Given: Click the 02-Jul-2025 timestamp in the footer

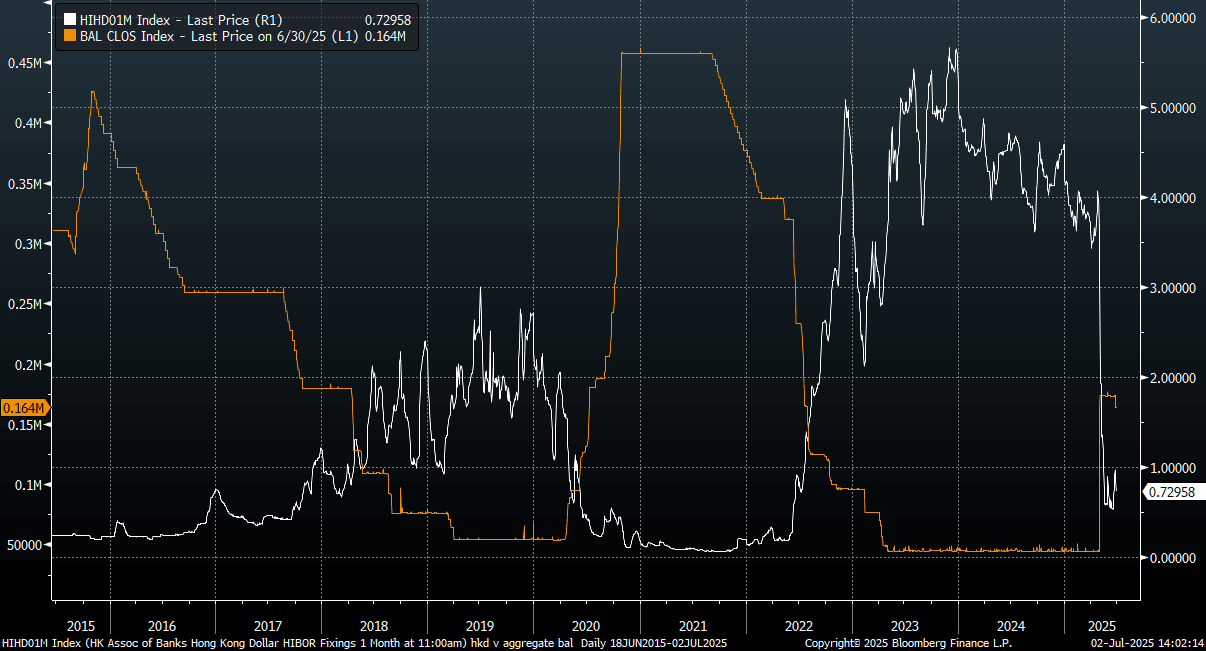Looking at the screenshot, I should pyautogui.click(x=1146, y=642).
